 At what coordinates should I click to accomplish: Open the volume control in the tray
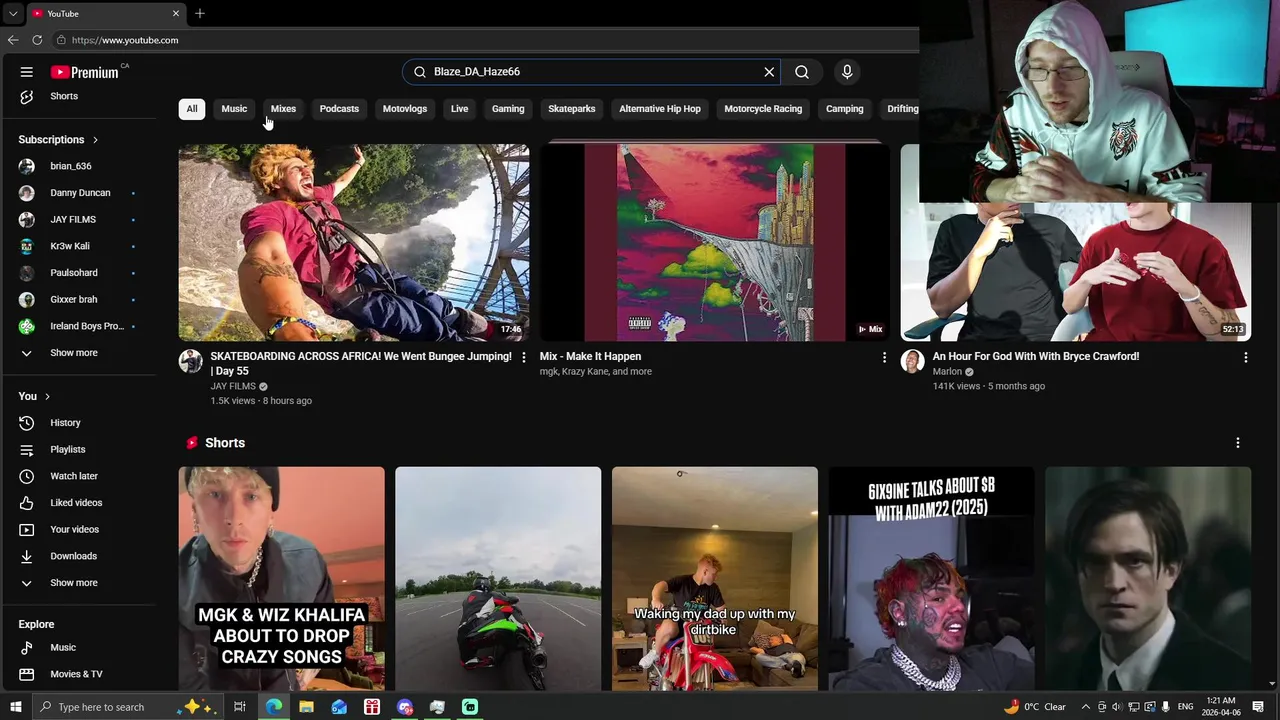coord(1117,707)
